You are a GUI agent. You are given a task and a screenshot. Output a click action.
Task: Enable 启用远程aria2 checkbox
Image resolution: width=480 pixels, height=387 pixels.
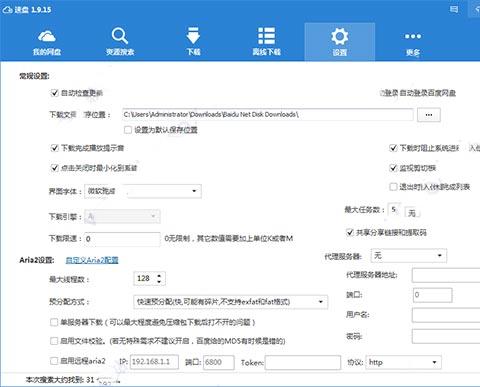(x=54, y=361)
